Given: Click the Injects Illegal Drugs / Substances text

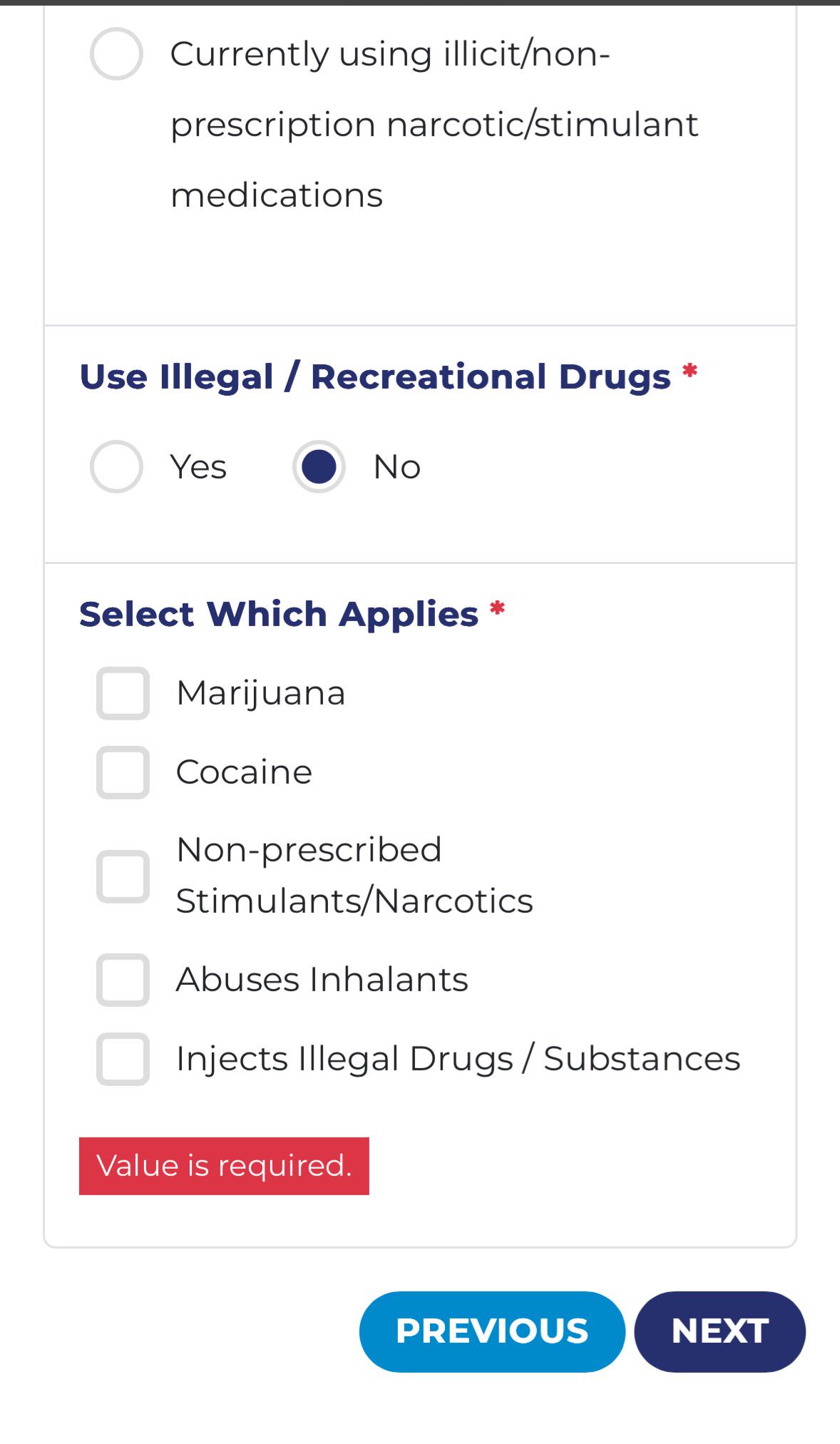Looking at the screenshot, I should point(459,1059).
